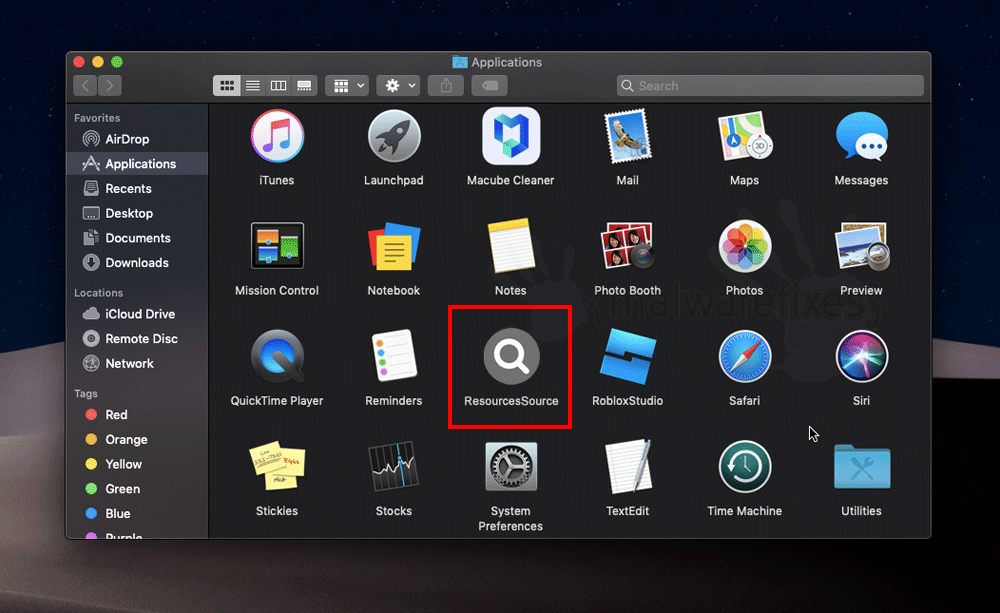This screenshot has height=613, width=1000.
Task: Filter by the Blue tag
Action: click(x=137, y=513)
